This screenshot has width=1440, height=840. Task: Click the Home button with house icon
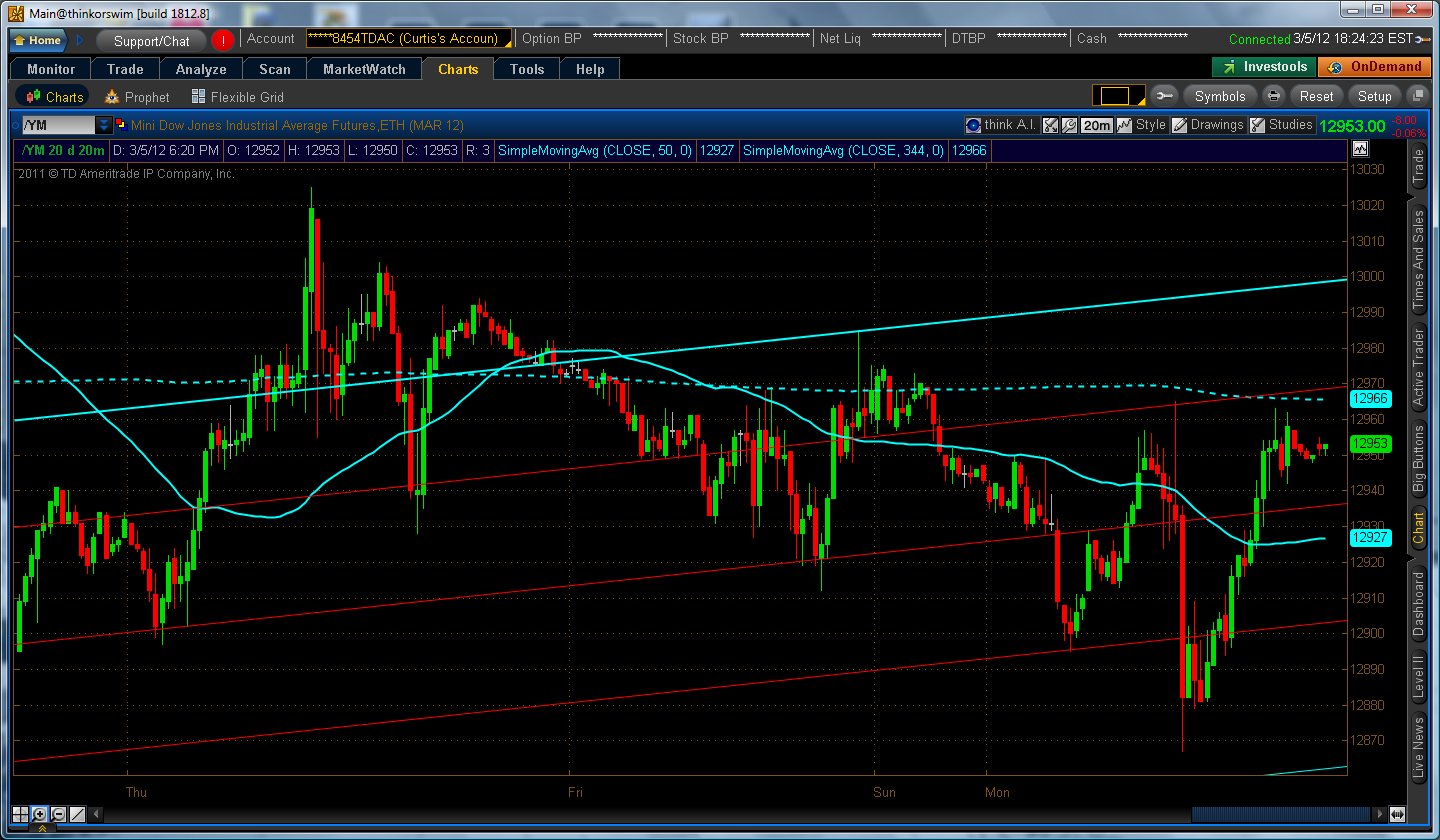[x=38, y=40]
